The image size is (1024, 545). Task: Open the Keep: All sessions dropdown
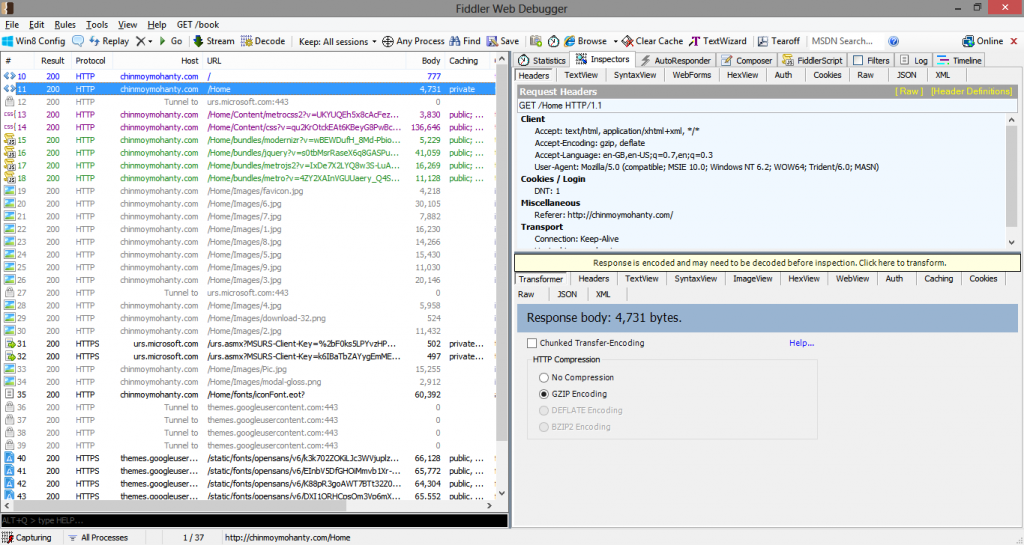pos(338,41)
